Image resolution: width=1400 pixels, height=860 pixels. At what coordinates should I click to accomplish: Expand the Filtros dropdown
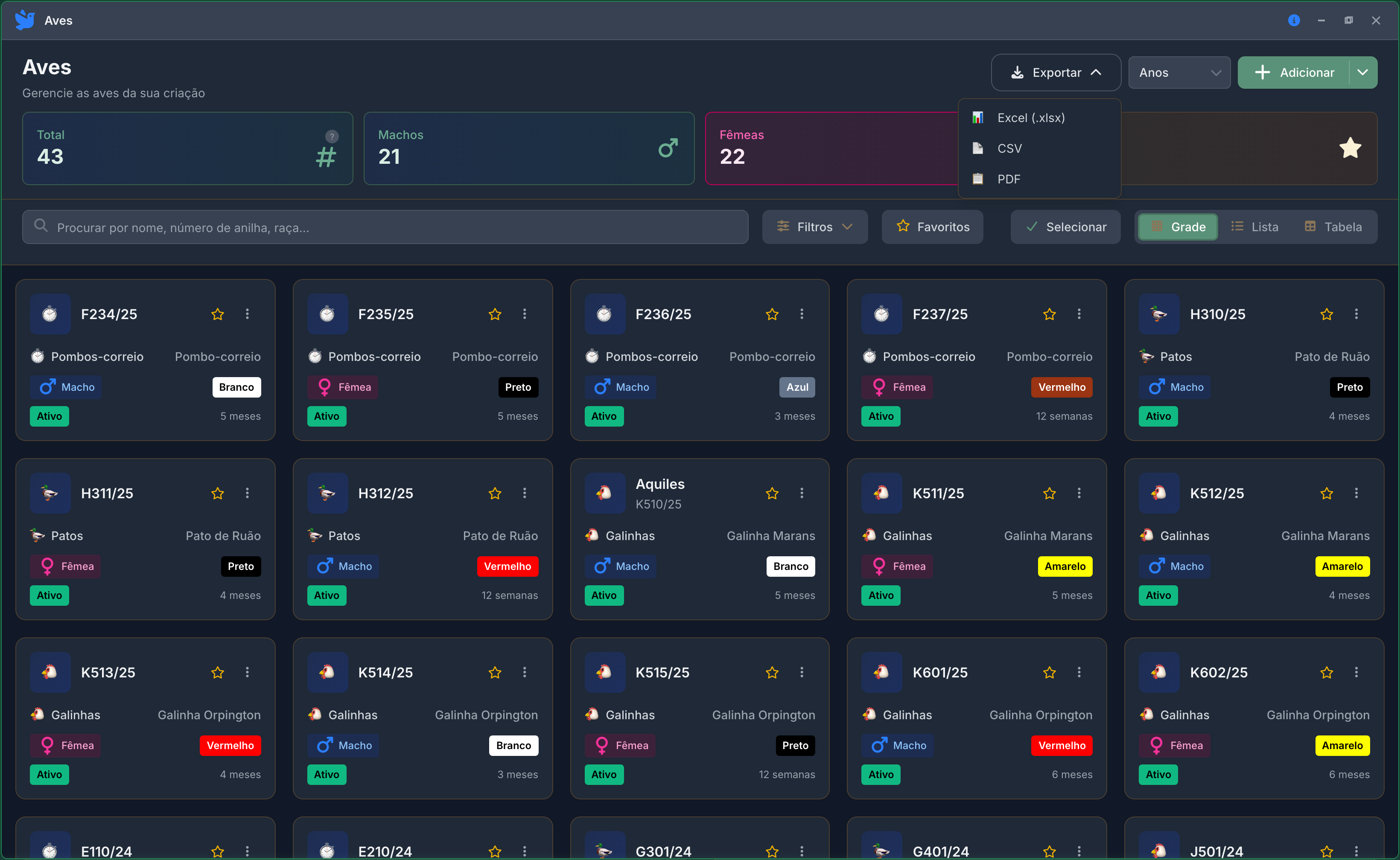tap(815, 227)
